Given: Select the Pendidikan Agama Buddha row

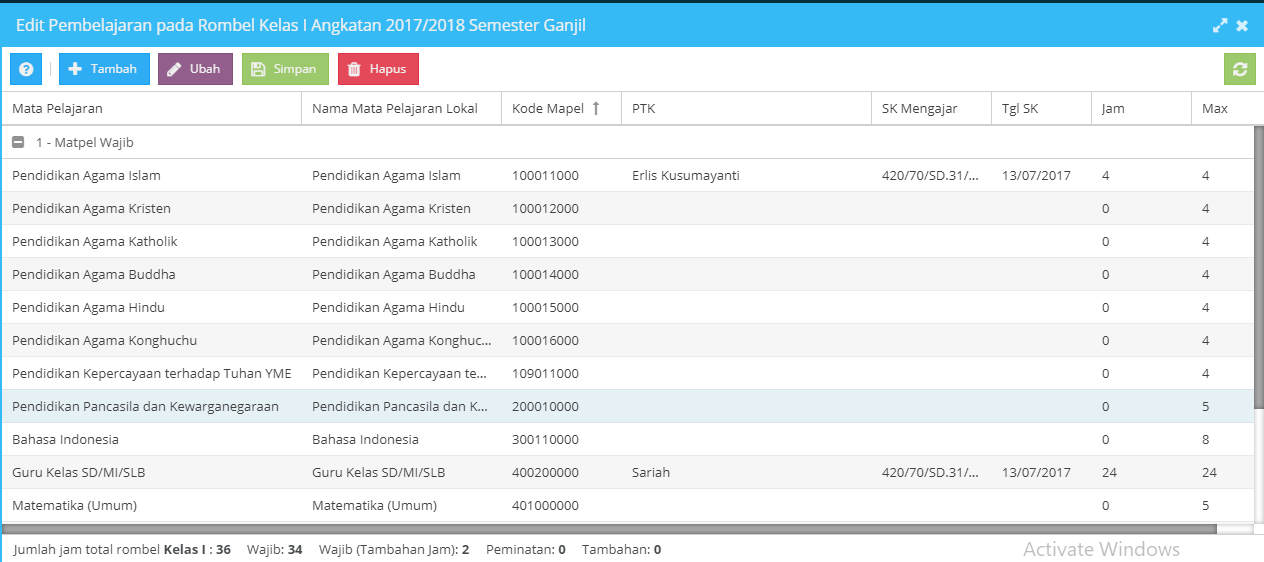Looking at the screenshot, I should tap(627, 274).
